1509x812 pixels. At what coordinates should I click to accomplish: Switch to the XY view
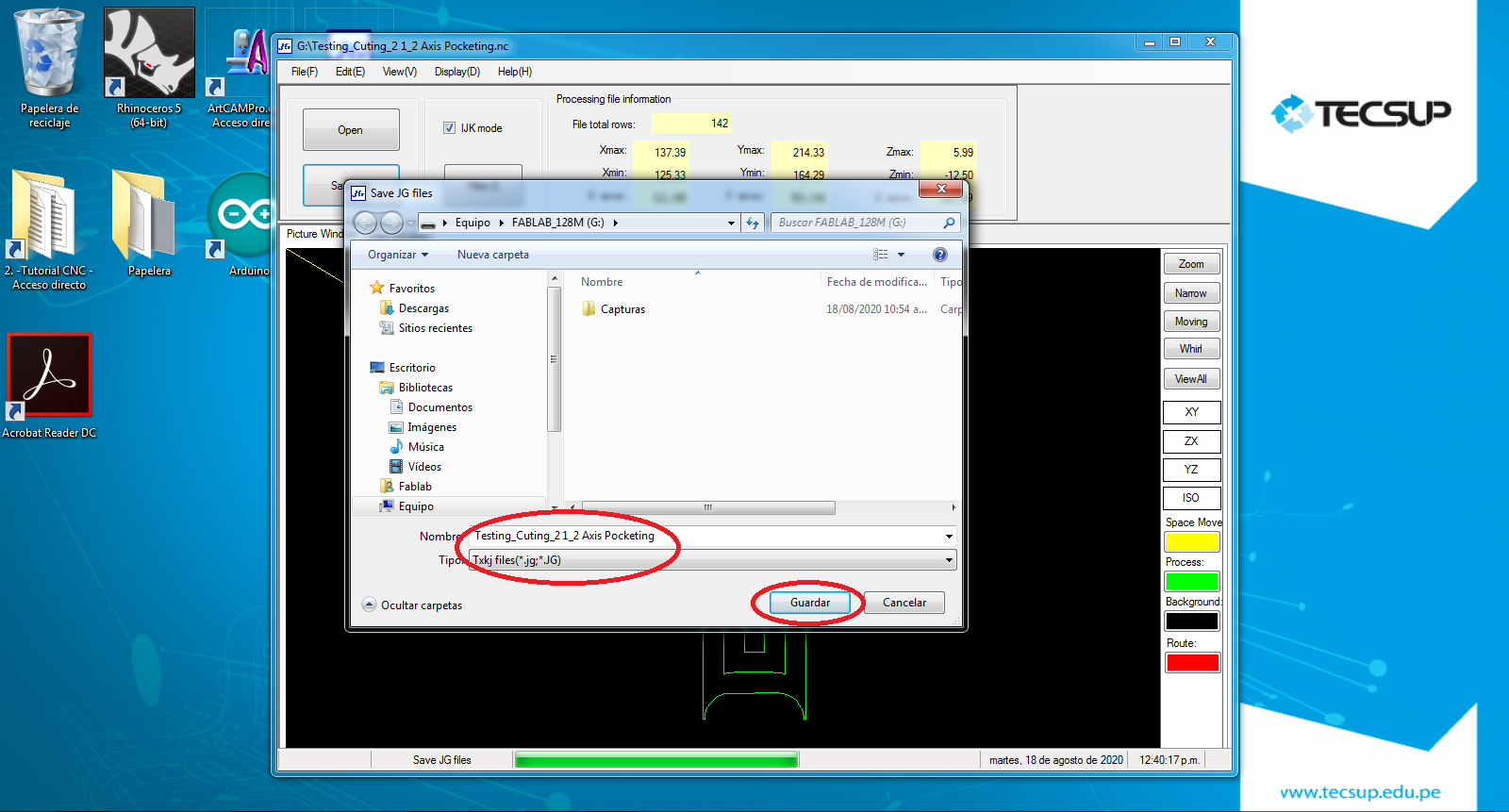[x=1192, y=412]
